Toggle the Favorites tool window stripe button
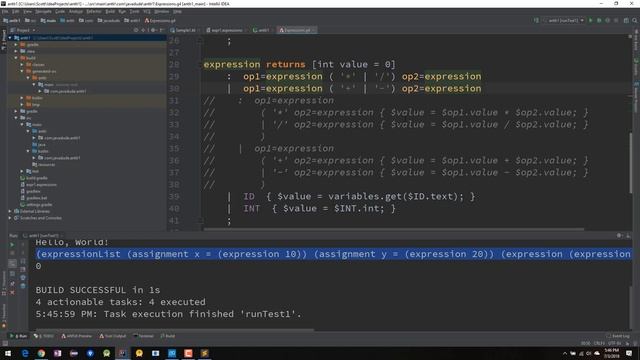The height and width of the screenshot is (360, 640). (4, 316)
